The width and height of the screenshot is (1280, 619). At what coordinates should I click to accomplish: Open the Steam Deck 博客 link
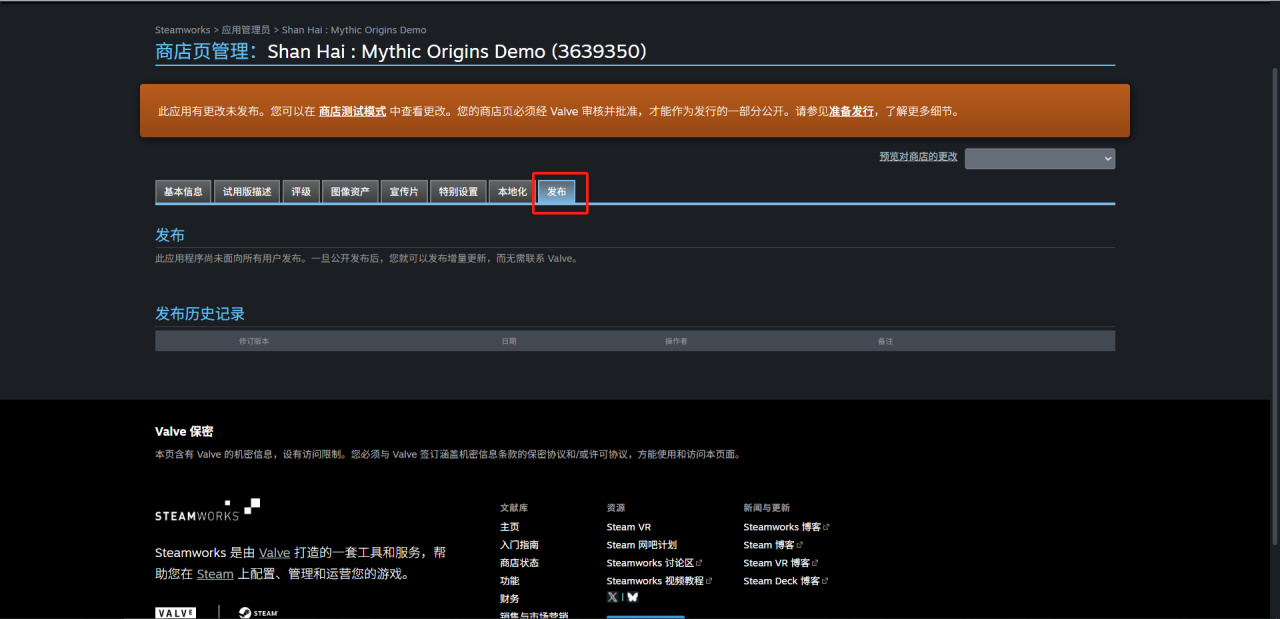click(785, 581)
